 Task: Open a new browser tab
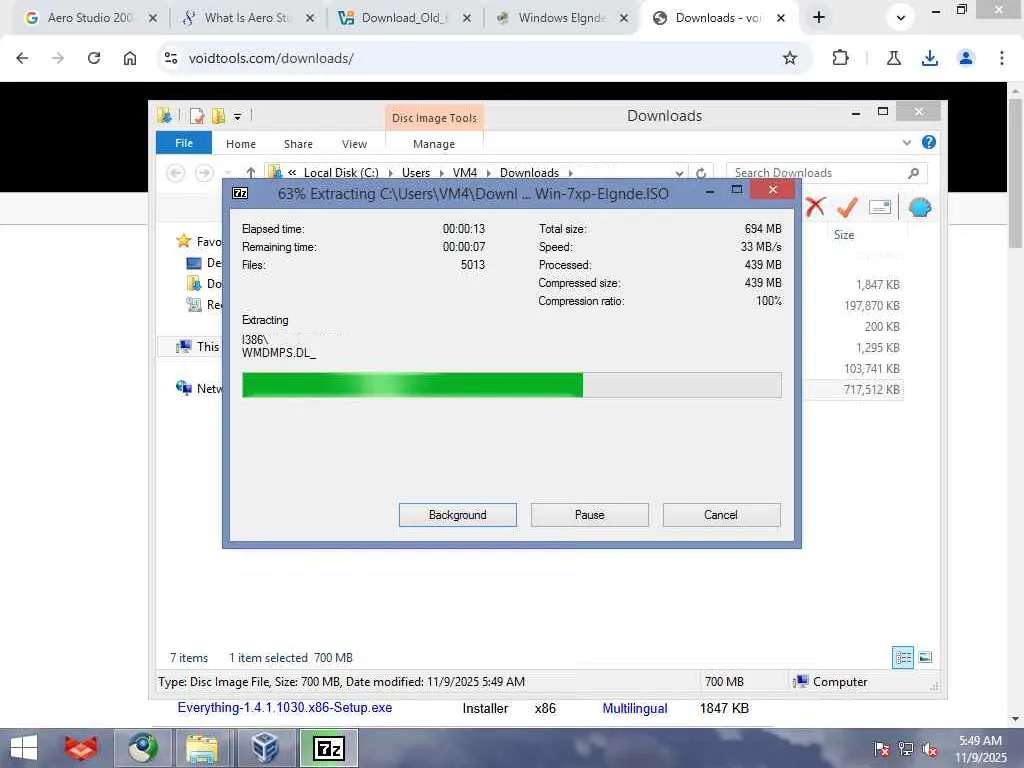point(819,18)
